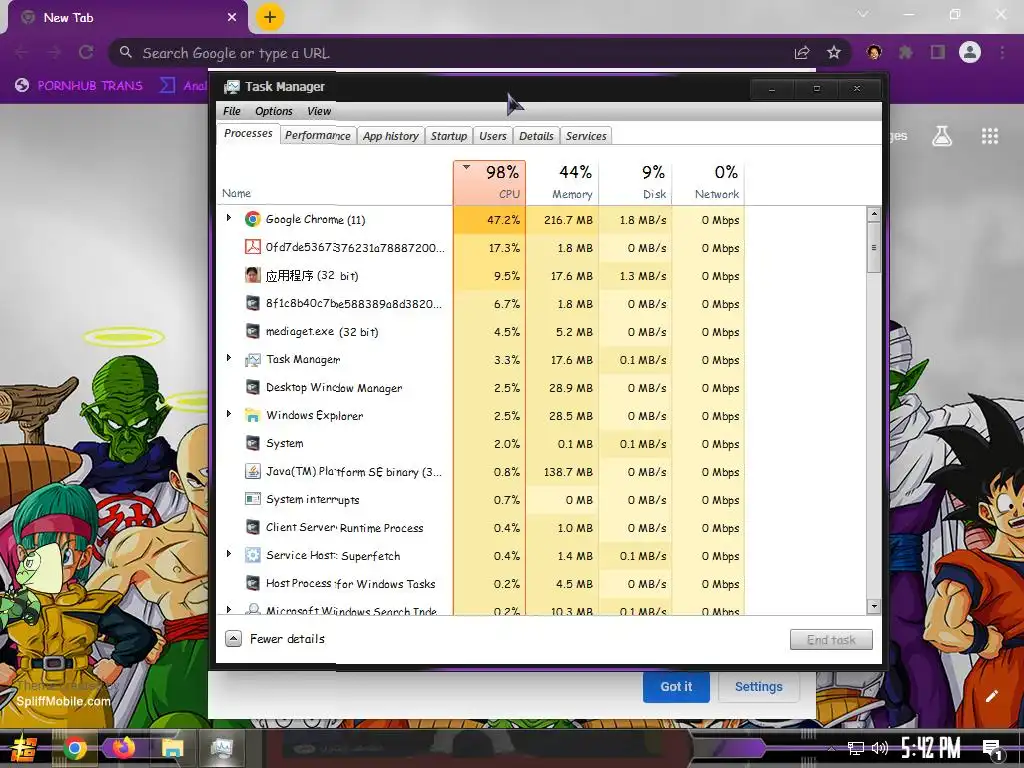Click the Task Manager taskbar icon
The image size is (1024, 768).
point(221,748)
